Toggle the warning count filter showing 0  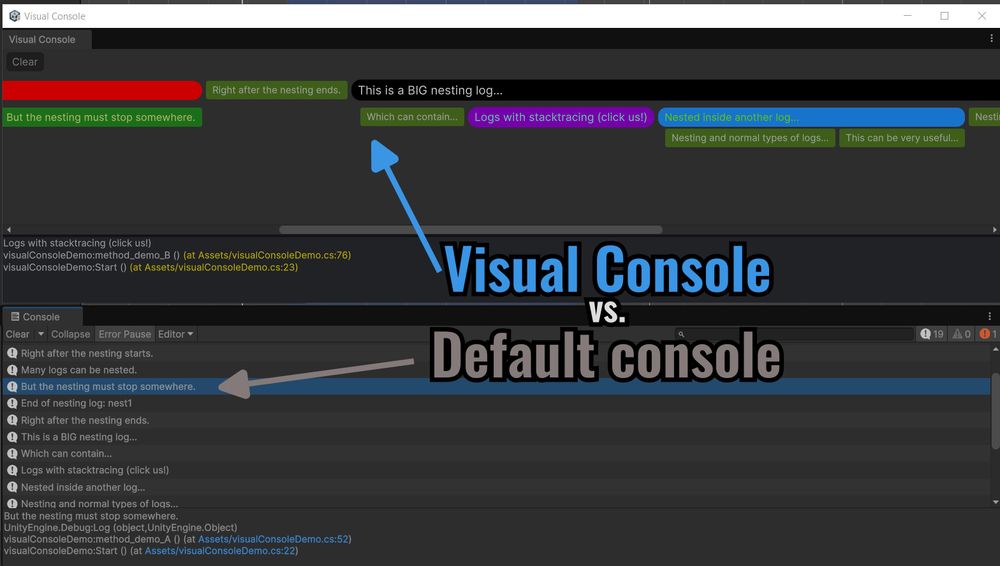point(961,334)
